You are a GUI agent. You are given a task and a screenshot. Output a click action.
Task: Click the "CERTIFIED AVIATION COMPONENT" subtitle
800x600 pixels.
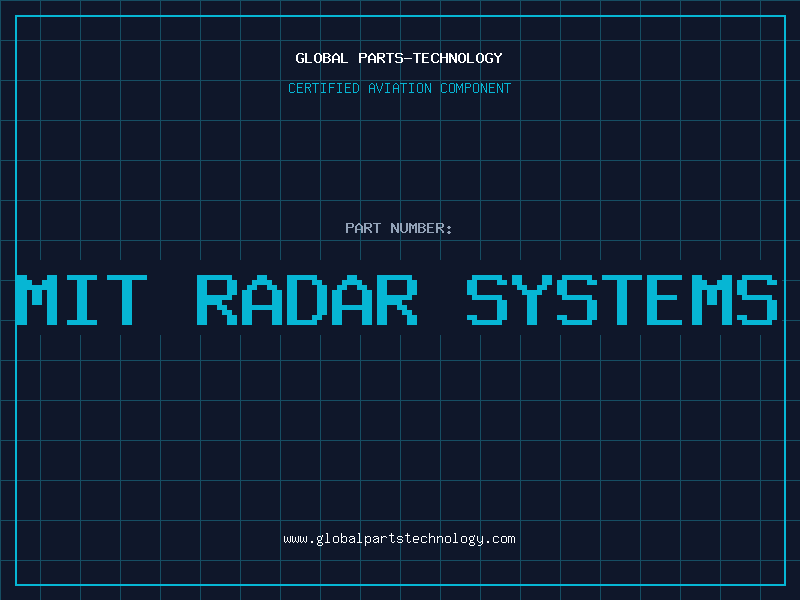(x=399, y=88)
